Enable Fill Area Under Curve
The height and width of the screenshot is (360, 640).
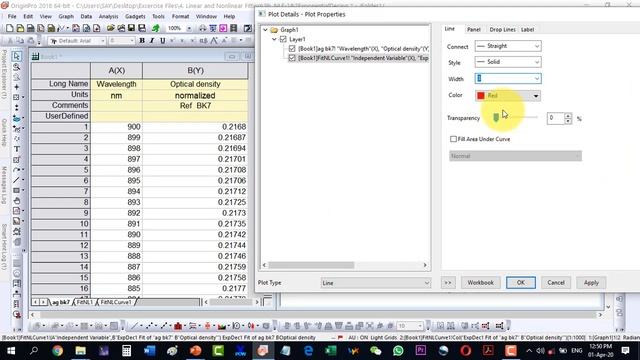[453, 139]
